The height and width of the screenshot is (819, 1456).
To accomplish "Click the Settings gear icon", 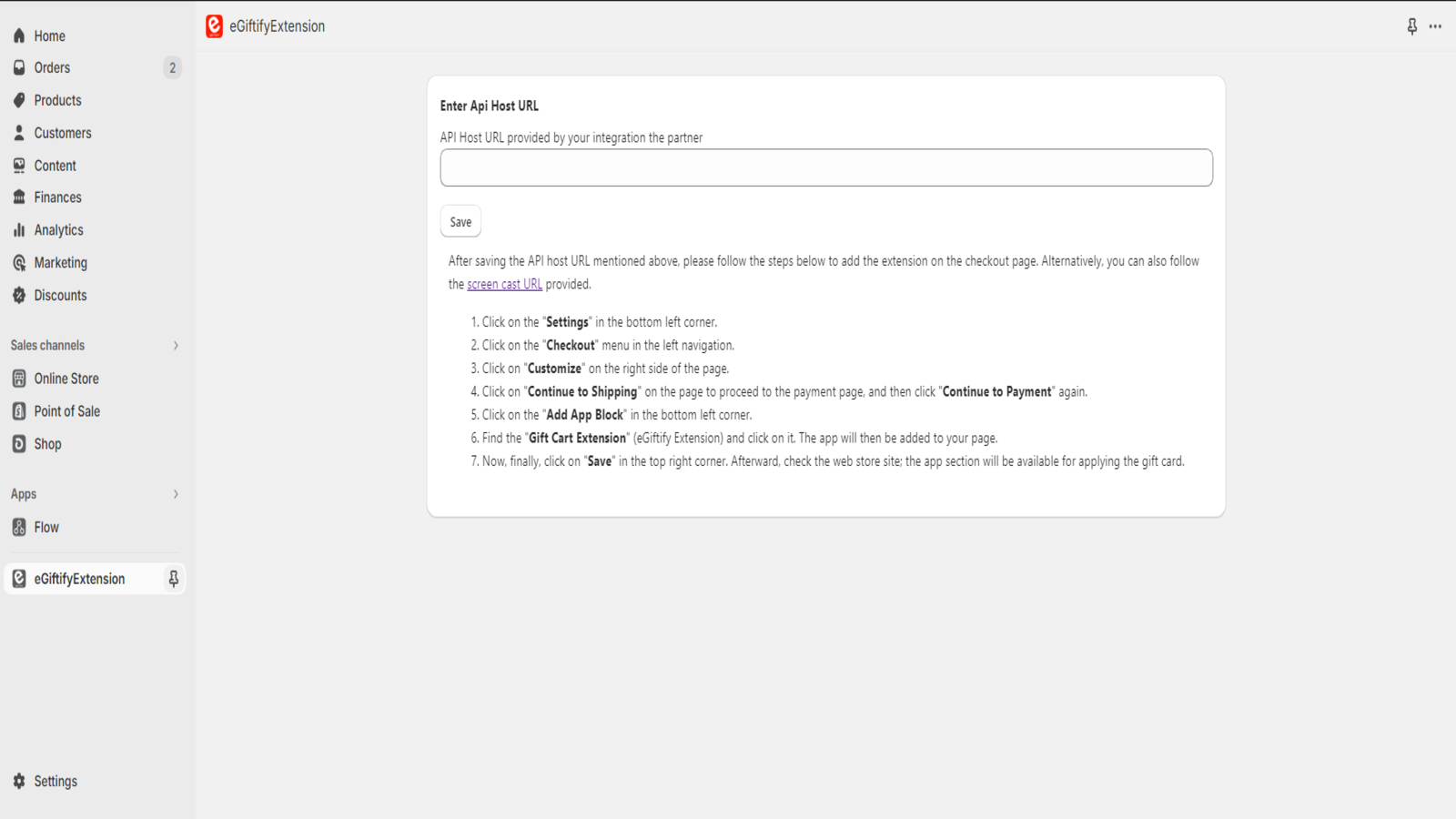I will [19, 781].
